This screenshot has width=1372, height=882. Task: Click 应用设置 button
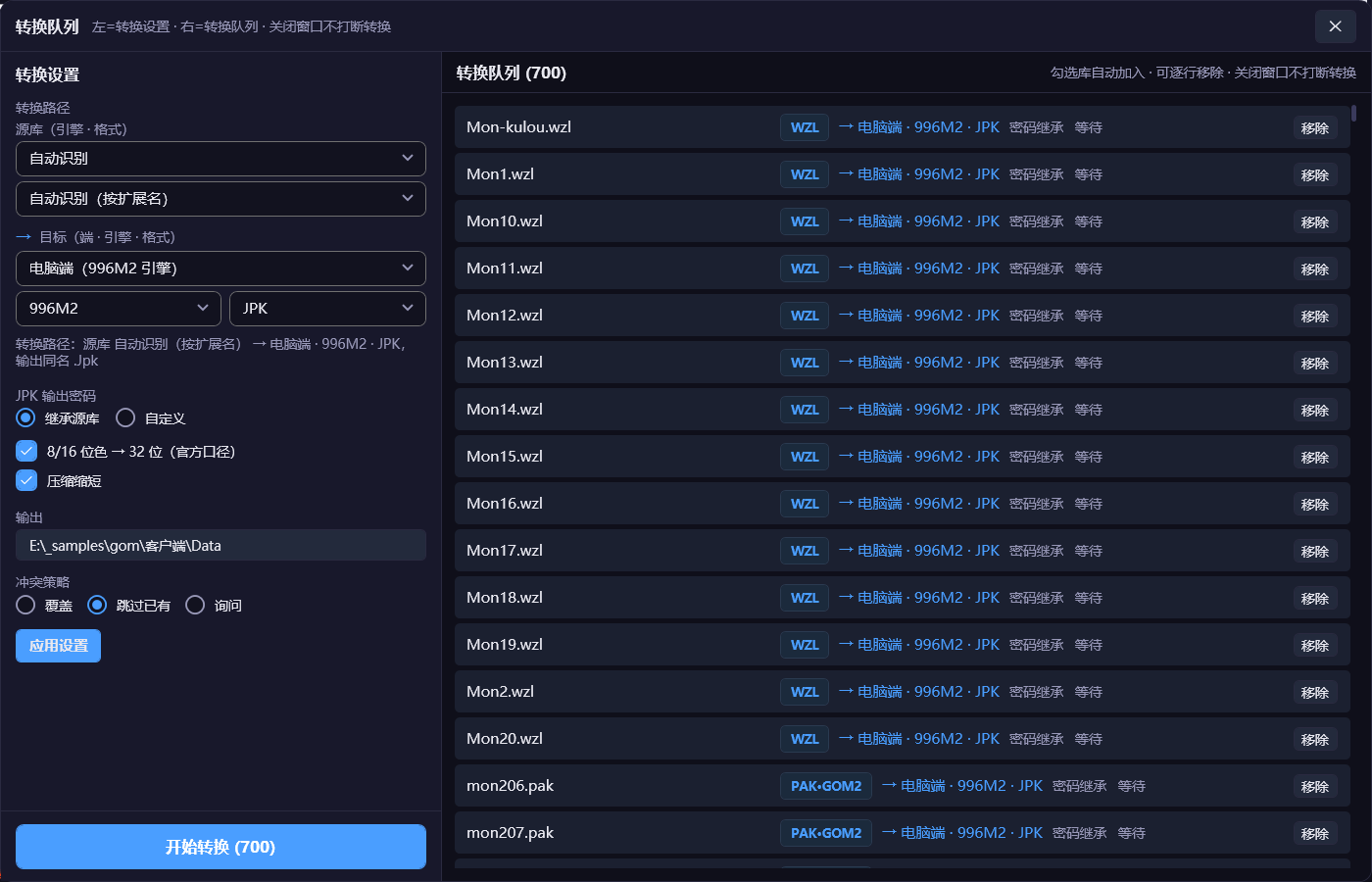click(x=58, y=646)
